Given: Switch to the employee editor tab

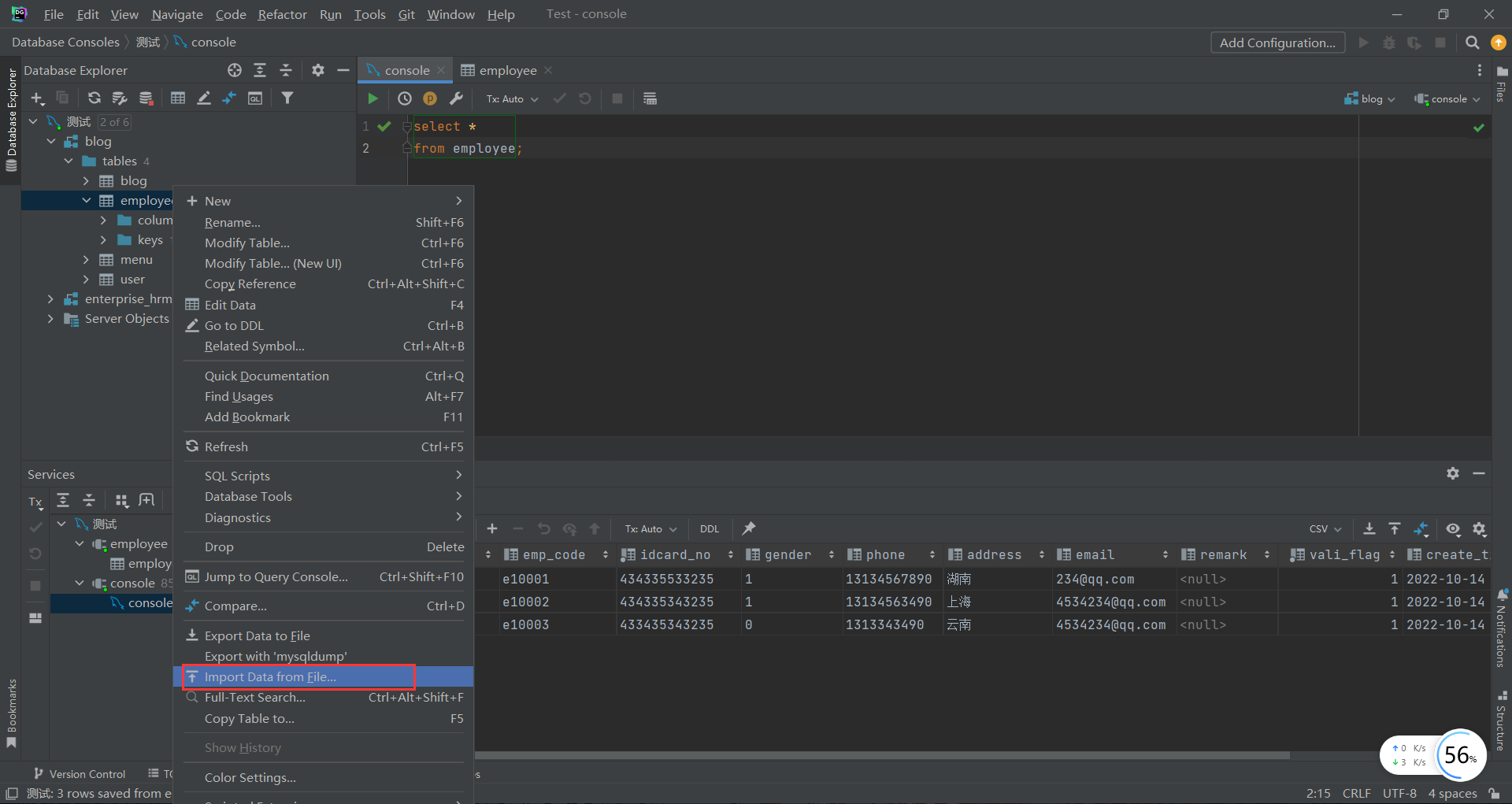Looking at the screenshot, I should pyautogui.click(x=507, y=70).
